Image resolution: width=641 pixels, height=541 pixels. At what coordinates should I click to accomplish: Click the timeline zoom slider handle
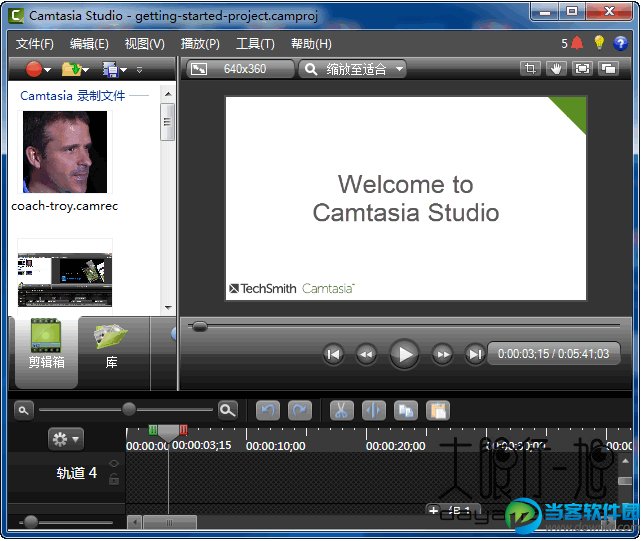pyautogui.click(x=129, y=409)
